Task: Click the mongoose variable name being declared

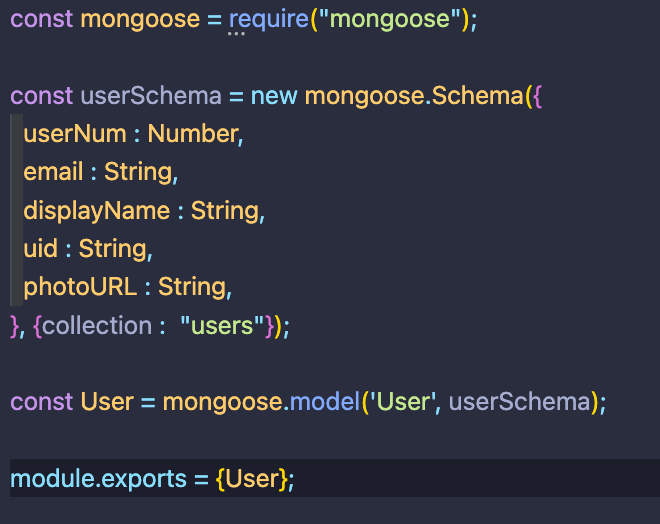Action: pyautogui.click(x=140, y=20)
